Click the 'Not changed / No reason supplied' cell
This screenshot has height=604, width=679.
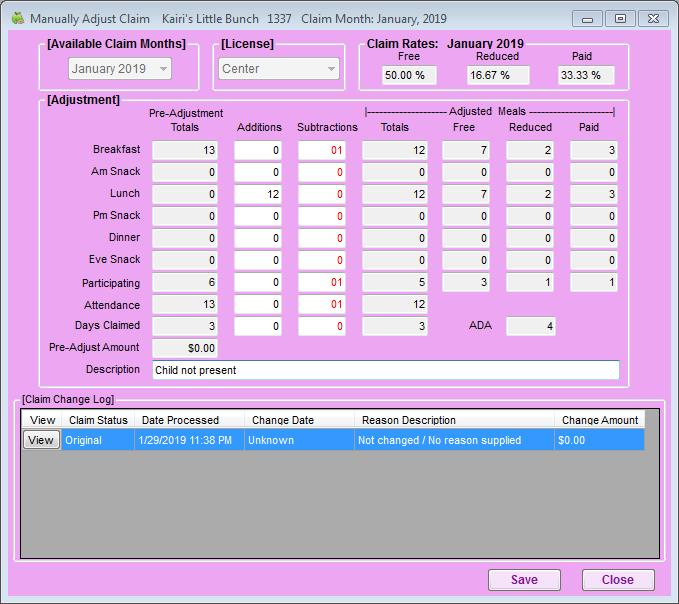(x=454, y=440)
